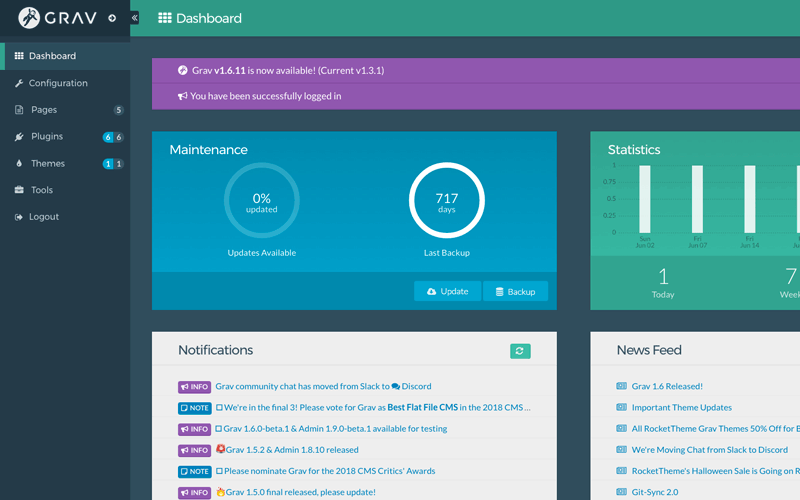
Task: Click the Update button in Maintenance
Action: point(447,291)
